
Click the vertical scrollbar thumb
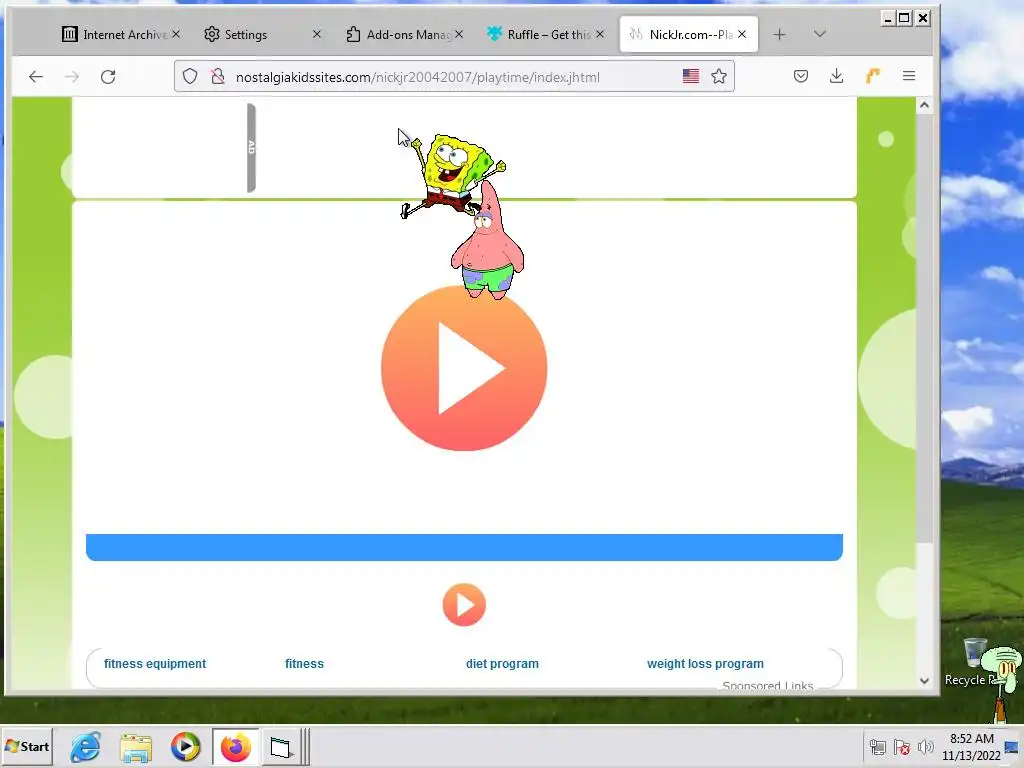click(x=924, y=328)
